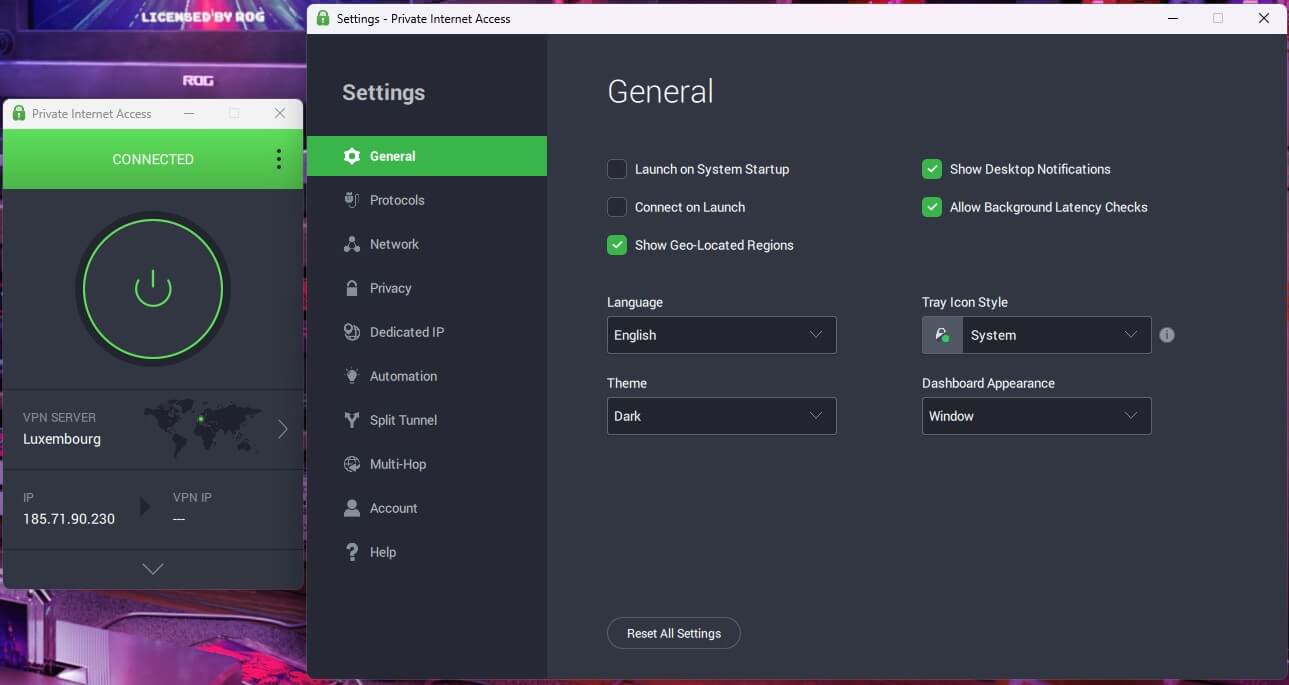Screen dimensions: 1289x685
Task: Click the green lock icon in Settings title bar
Action: click(x=322, y=18)
